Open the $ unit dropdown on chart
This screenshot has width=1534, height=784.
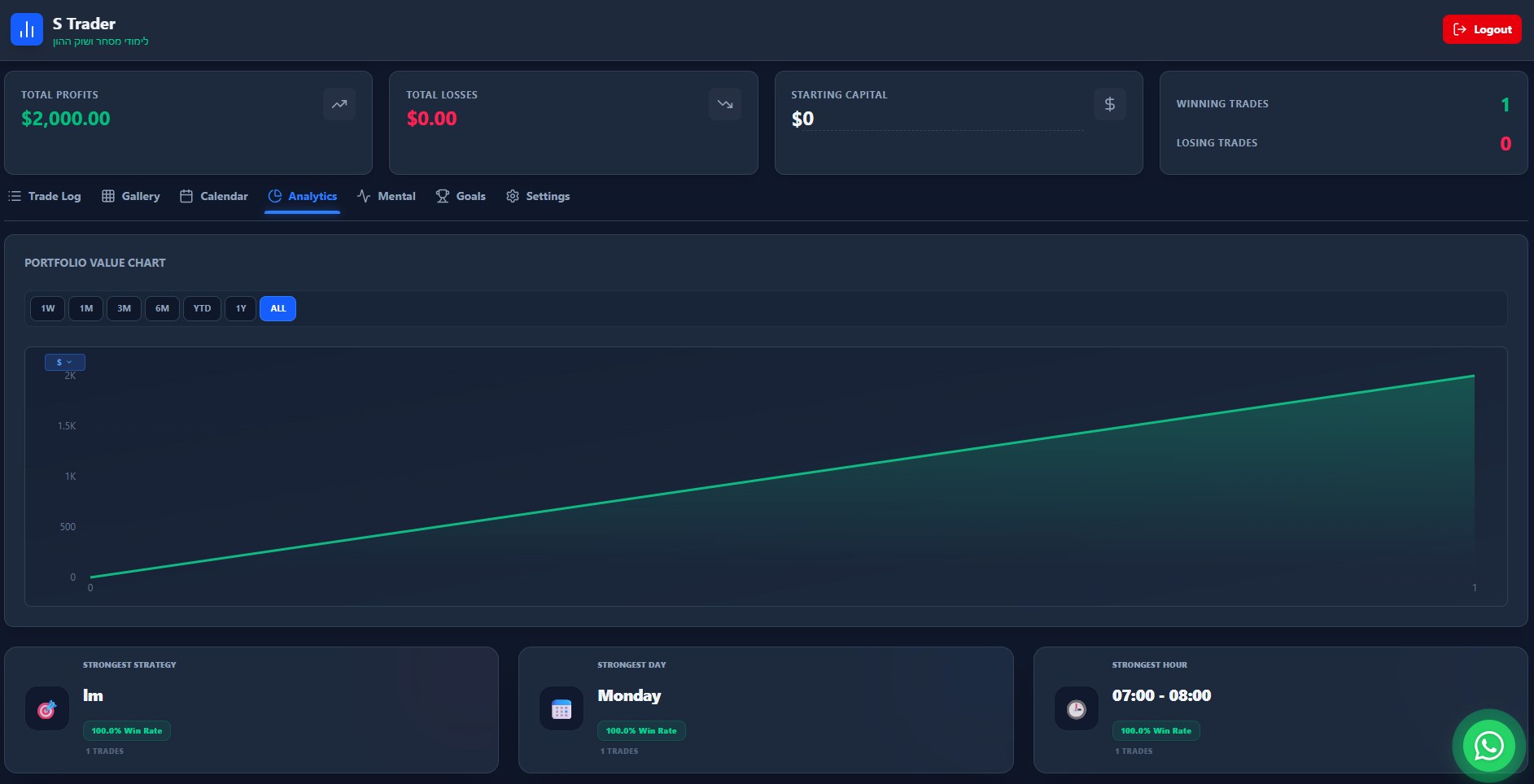(65, 362)
